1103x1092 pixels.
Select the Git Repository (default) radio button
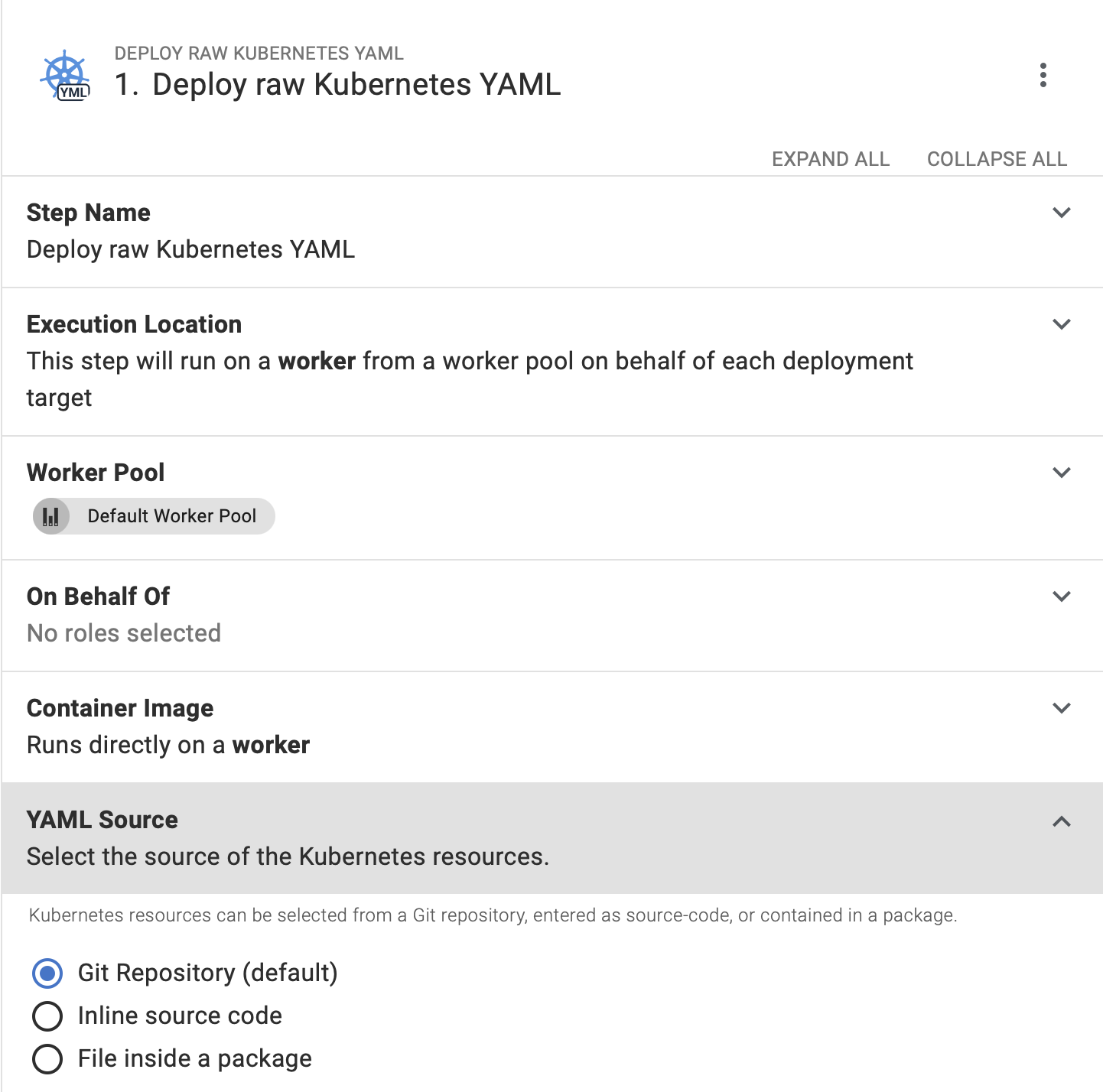click(47, 973)
